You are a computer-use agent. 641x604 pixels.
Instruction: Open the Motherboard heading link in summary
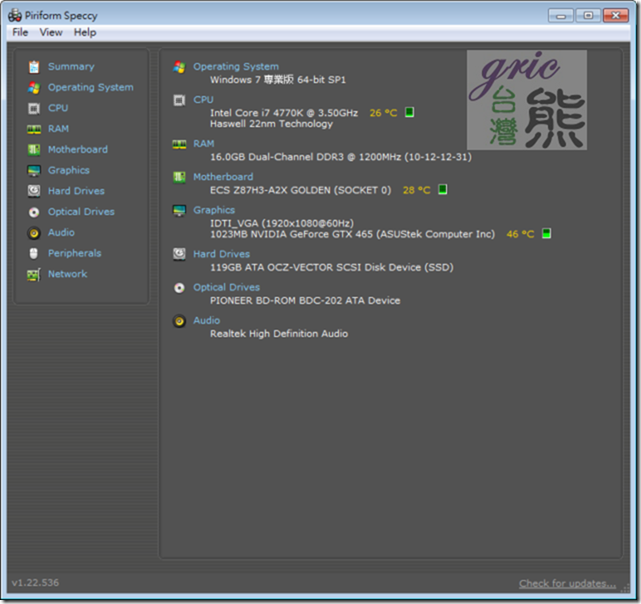tap(223, 177)
